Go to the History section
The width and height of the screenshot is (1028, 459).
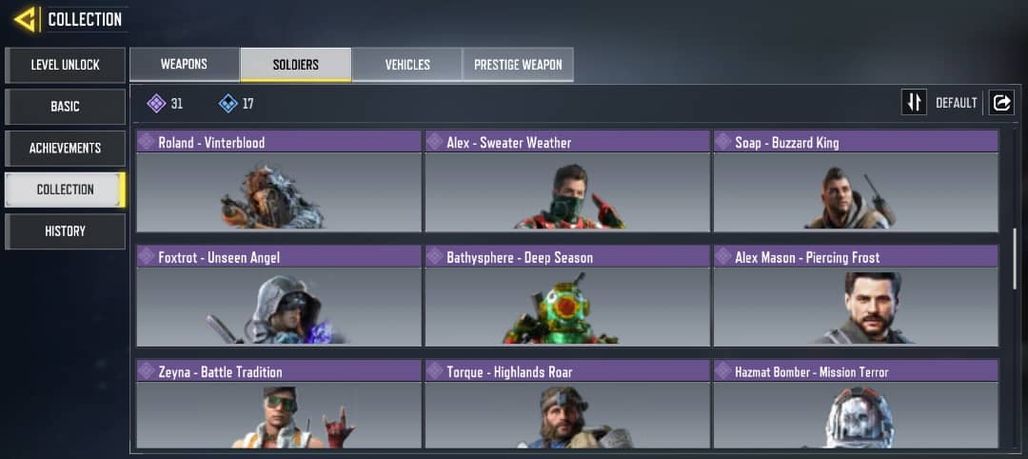pos(65,231)
